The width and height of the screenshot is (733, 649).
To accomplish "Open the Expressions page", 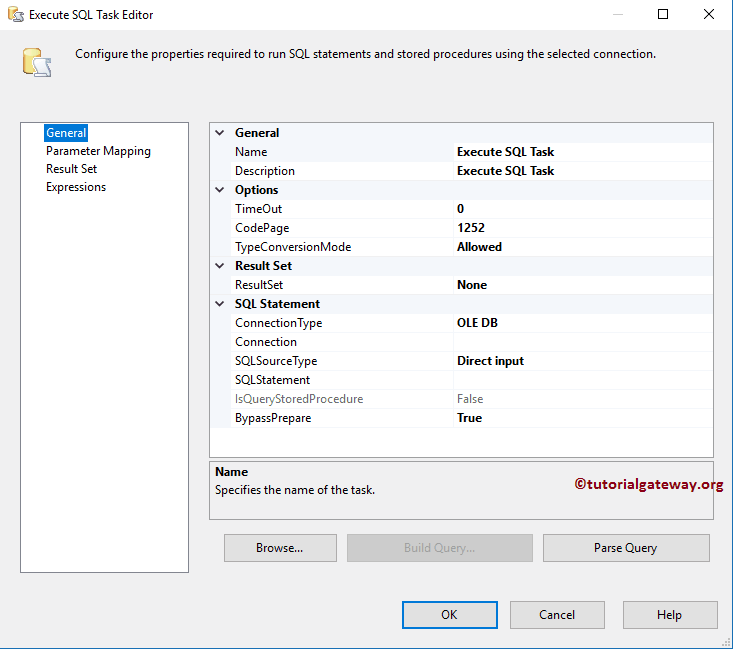I will click(x=76, y=187).
